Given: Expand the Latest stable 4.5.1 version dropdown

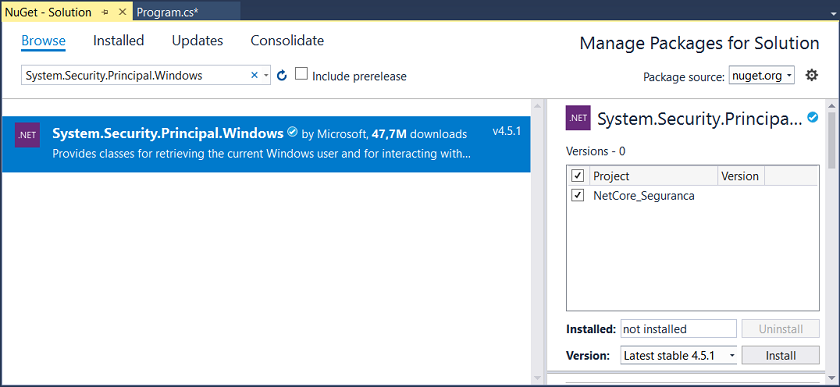Looking at the screenshot, I should (x=678, y=355).
